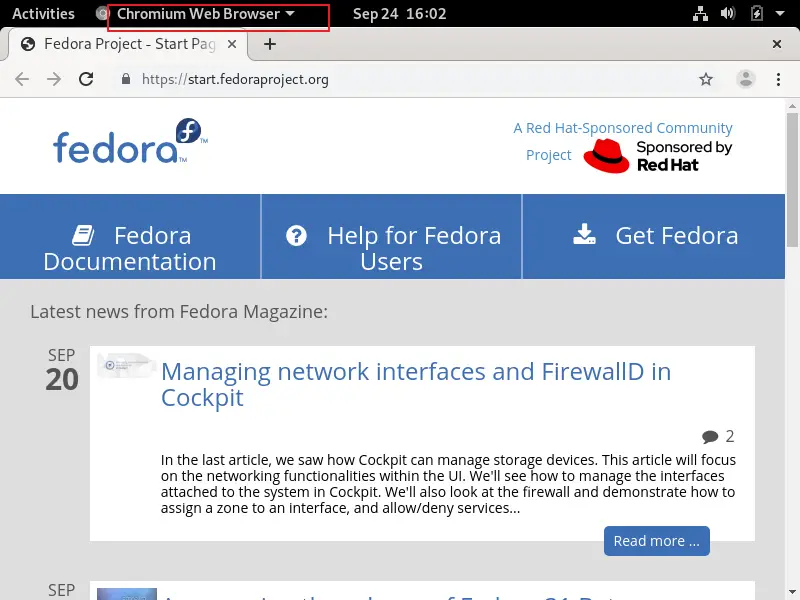This screenshot has width=800, height=600.
Task: Reload the Fedora start page
Action: click(x=86, y=79)
